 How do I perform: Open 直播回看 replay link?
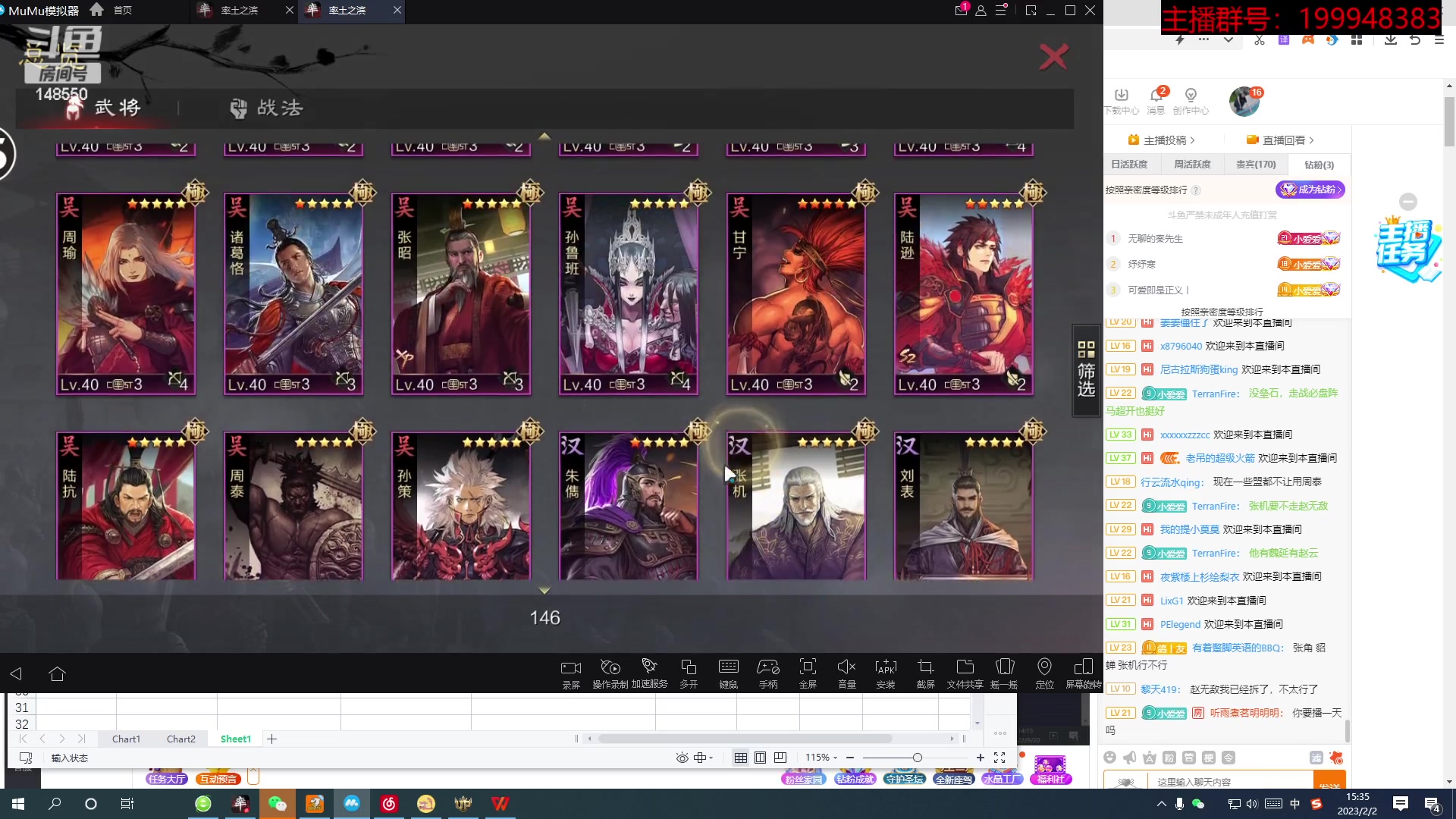point(1280,140)
